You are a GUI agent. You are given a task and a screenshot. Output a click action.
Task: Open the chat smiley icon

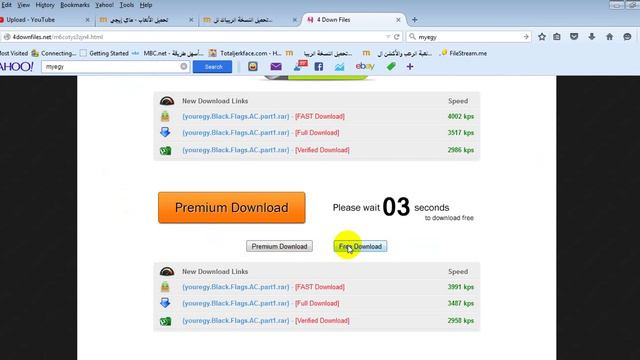[x=627, y=37]
